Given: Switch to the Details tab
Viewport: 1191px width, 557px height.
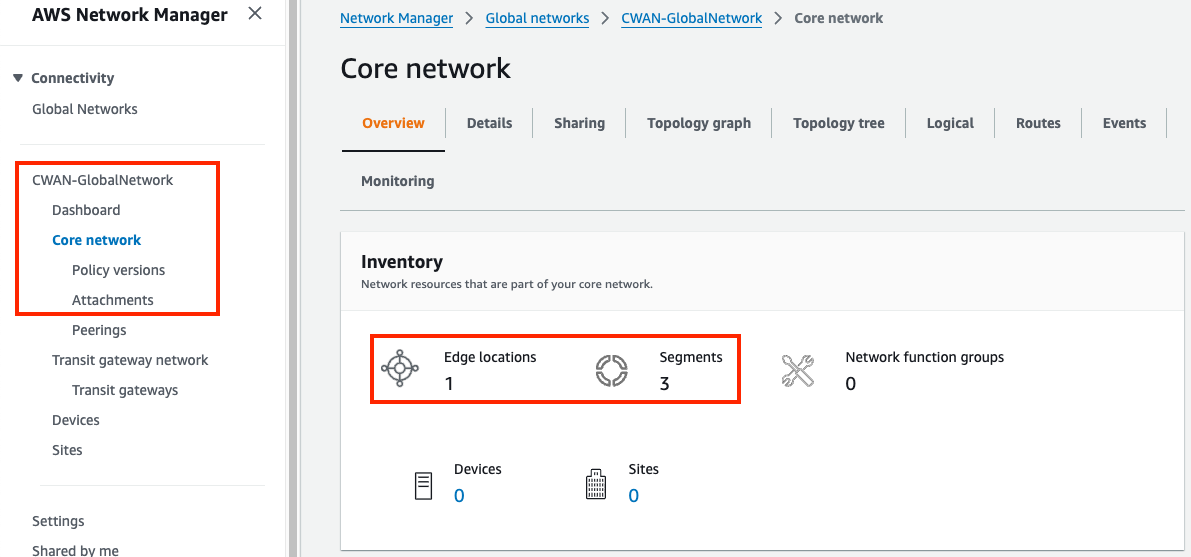Looking at the screenshot, I should (489, 123).
